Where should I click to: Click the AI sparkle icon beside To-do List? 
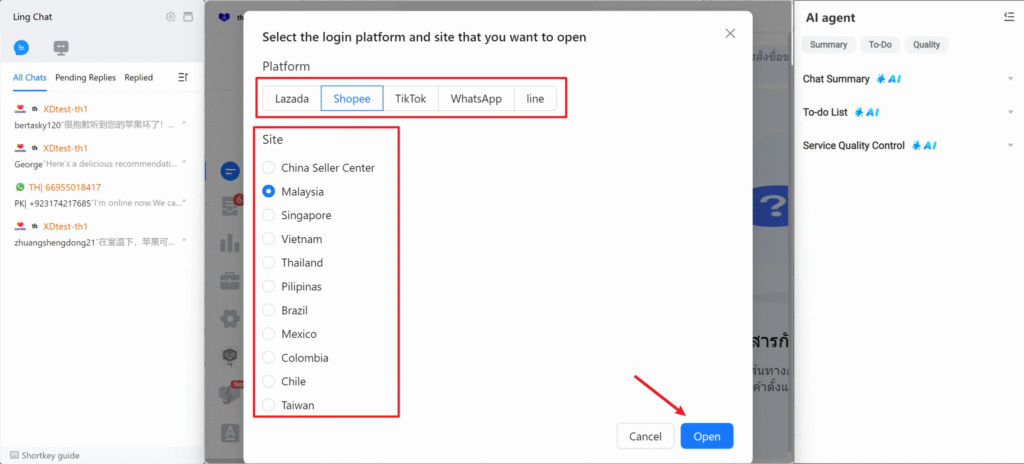tap(867, 112)
